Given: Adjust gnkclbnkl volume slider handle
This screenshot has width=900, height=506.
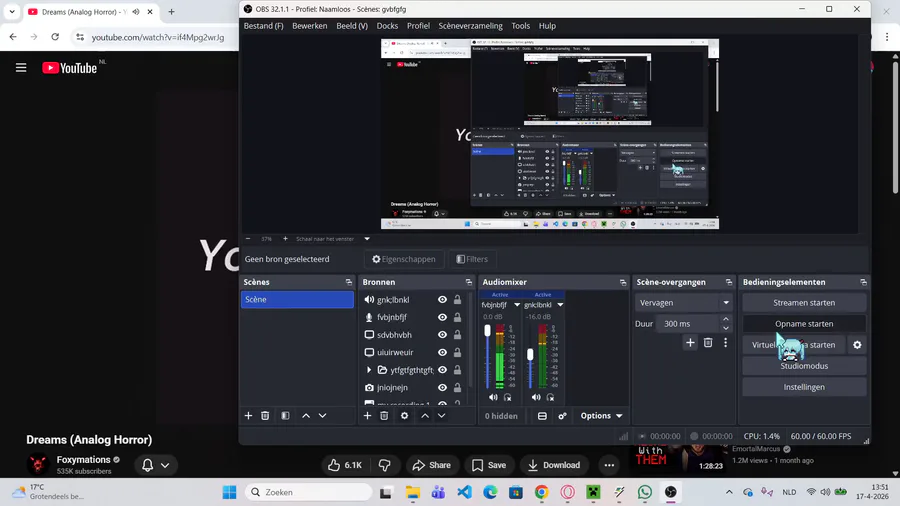Looking at the screenshot, I should [x=530, y=355].
